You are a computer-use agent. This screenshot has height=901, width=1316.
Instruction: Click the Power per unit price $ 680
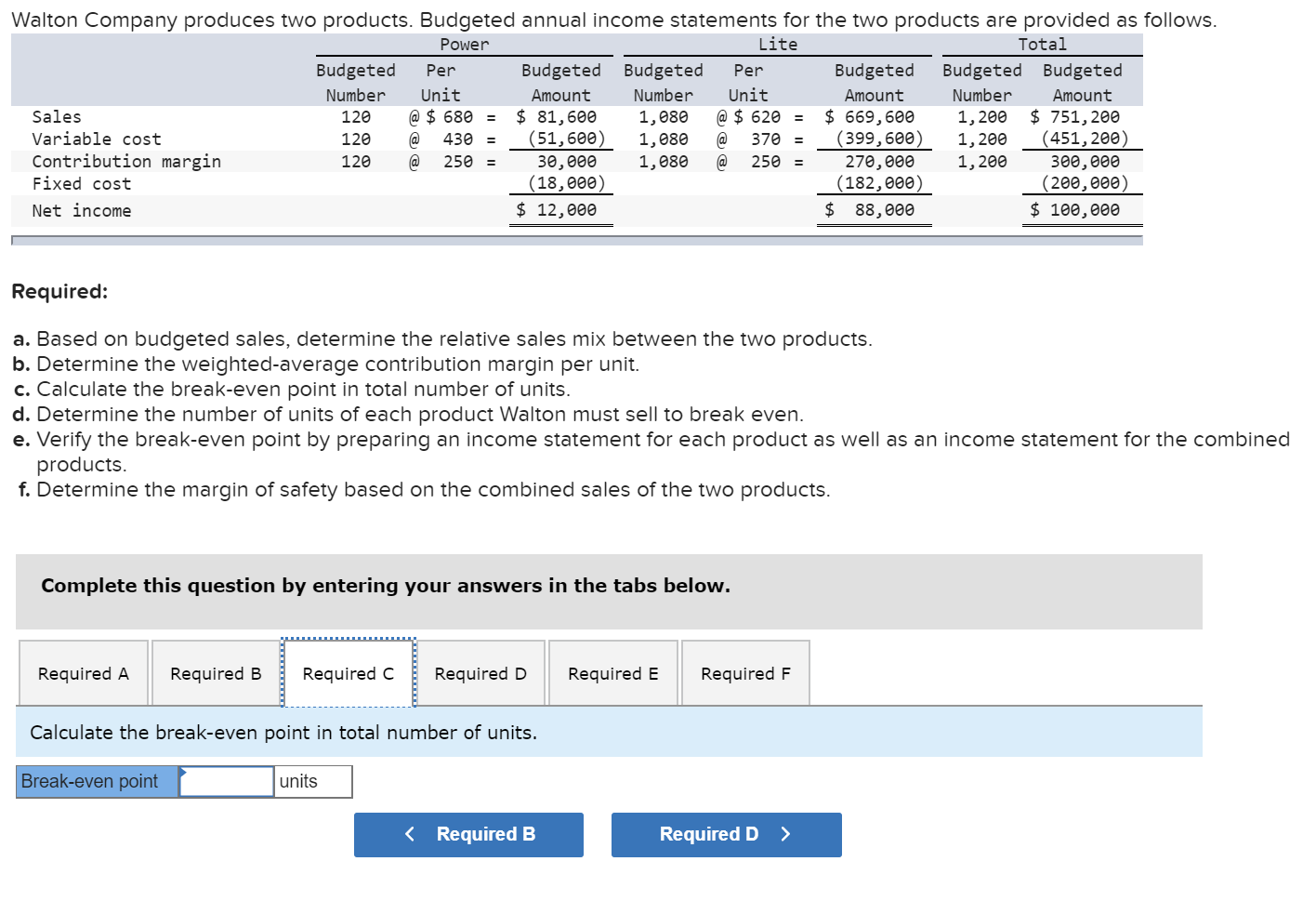pos(450,117)
